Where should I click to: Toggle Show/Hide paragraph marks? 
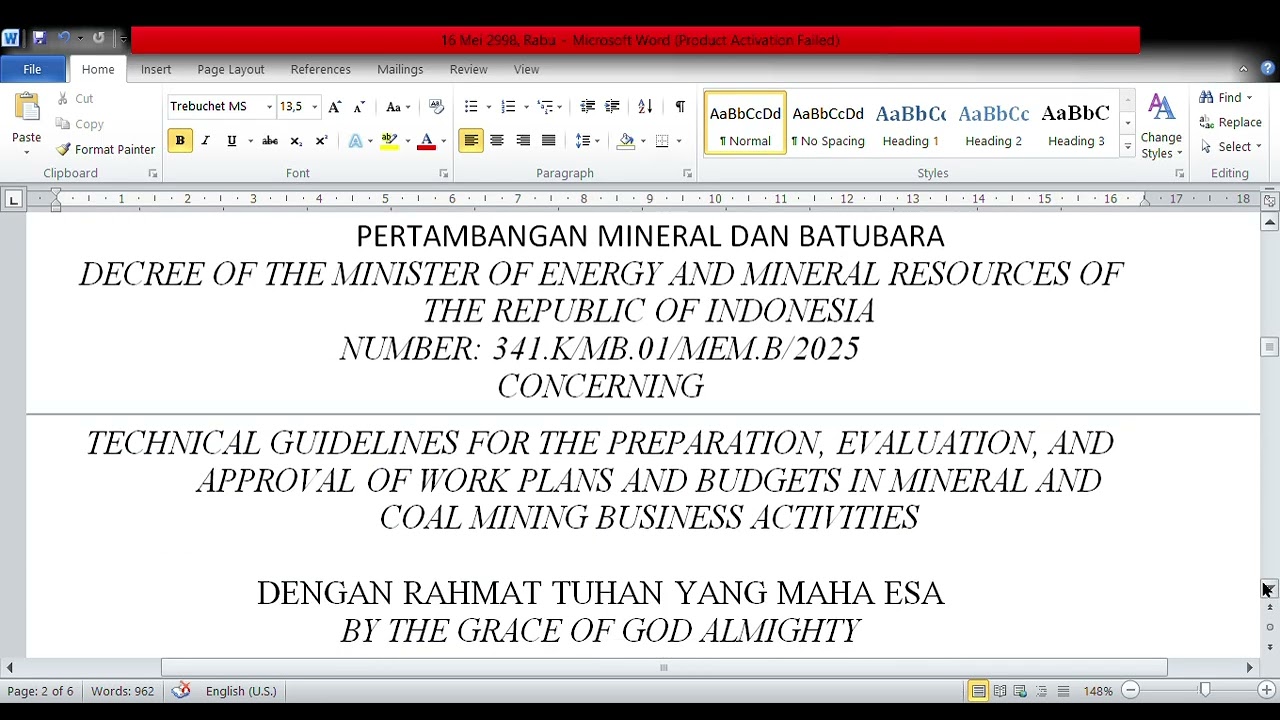[680, 107]
